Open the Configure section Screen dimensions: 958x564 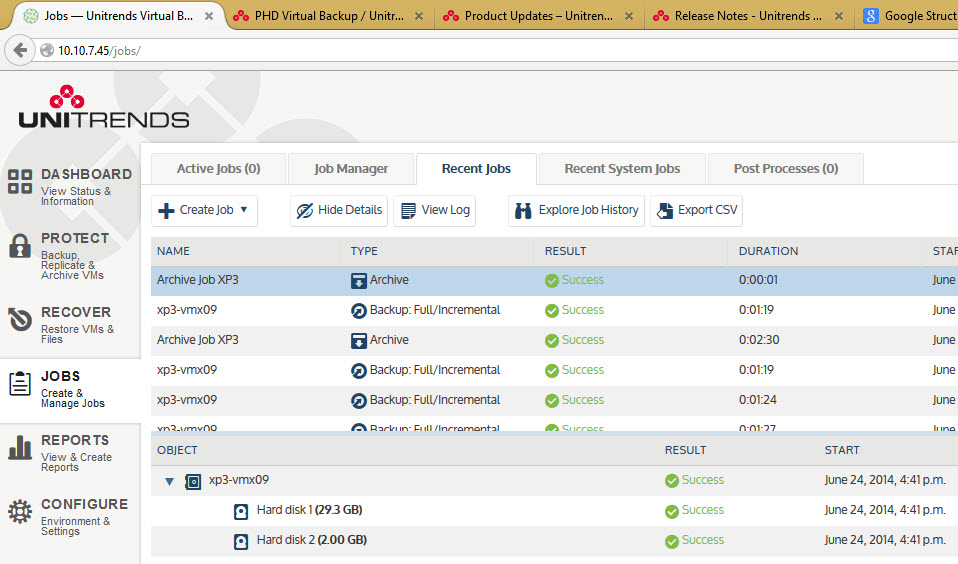pyautogui.click(x=70, y=516)
